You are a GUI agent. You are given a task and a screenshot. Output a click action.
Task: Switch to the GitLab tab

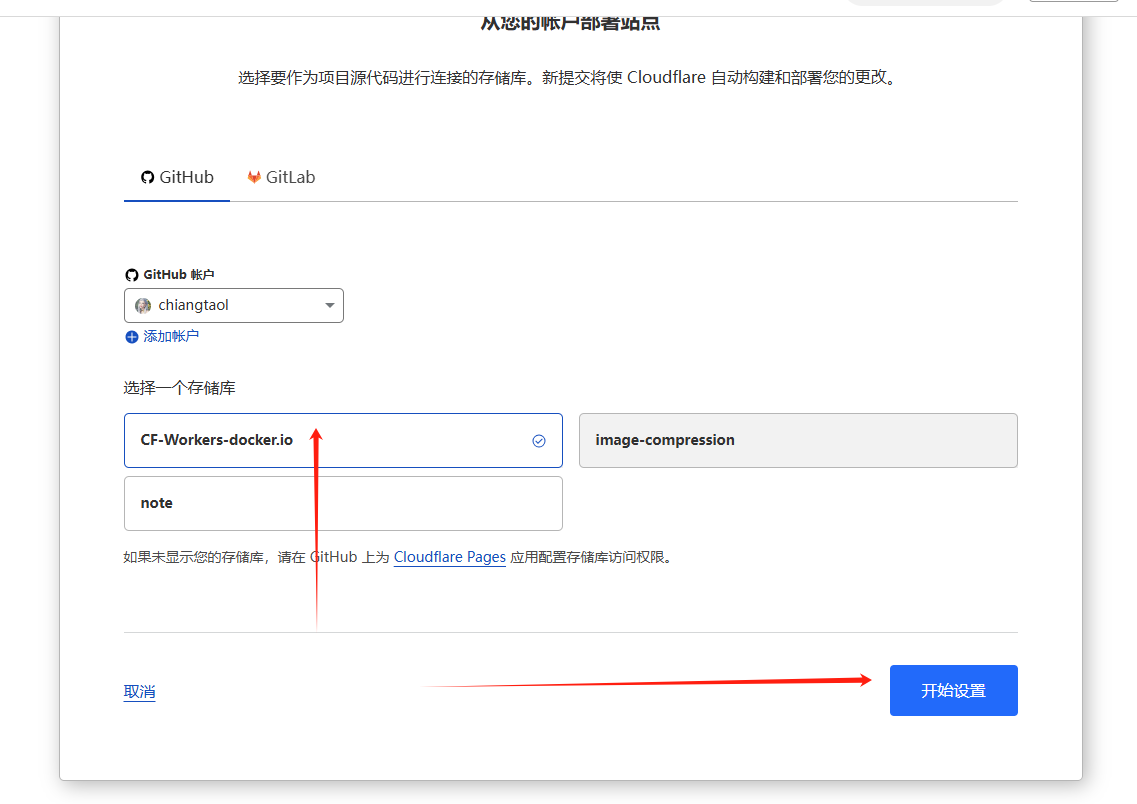(281, 177)
